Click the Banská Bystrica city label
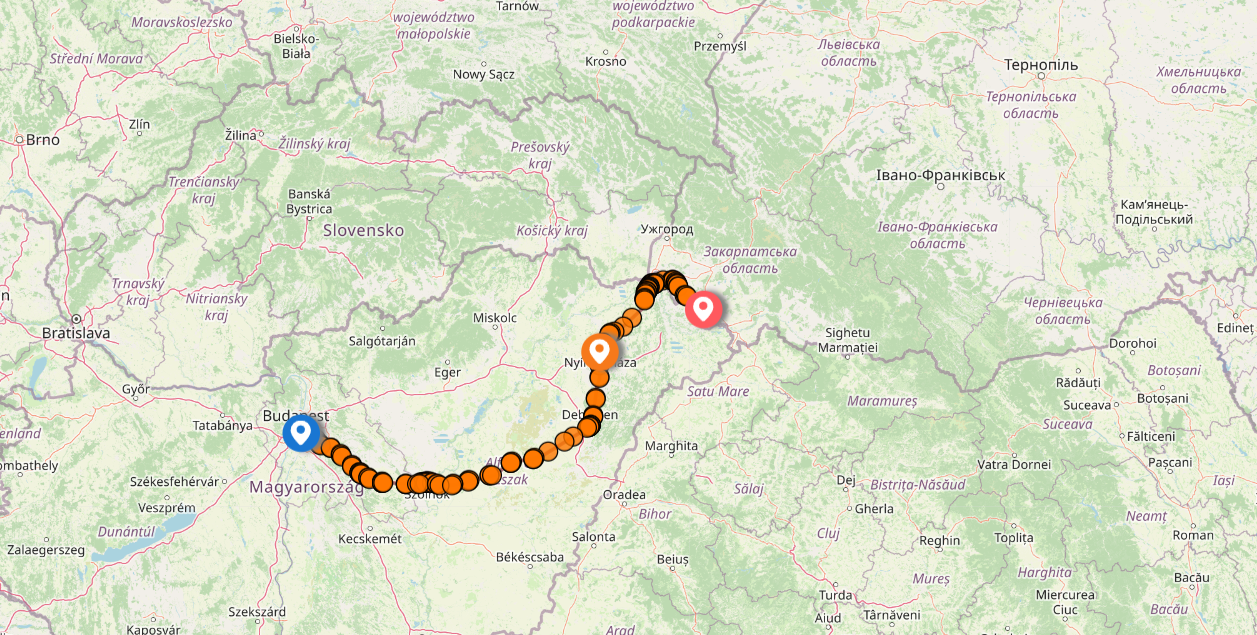This screenshot has width=1257, height=635. coord(309,201)
